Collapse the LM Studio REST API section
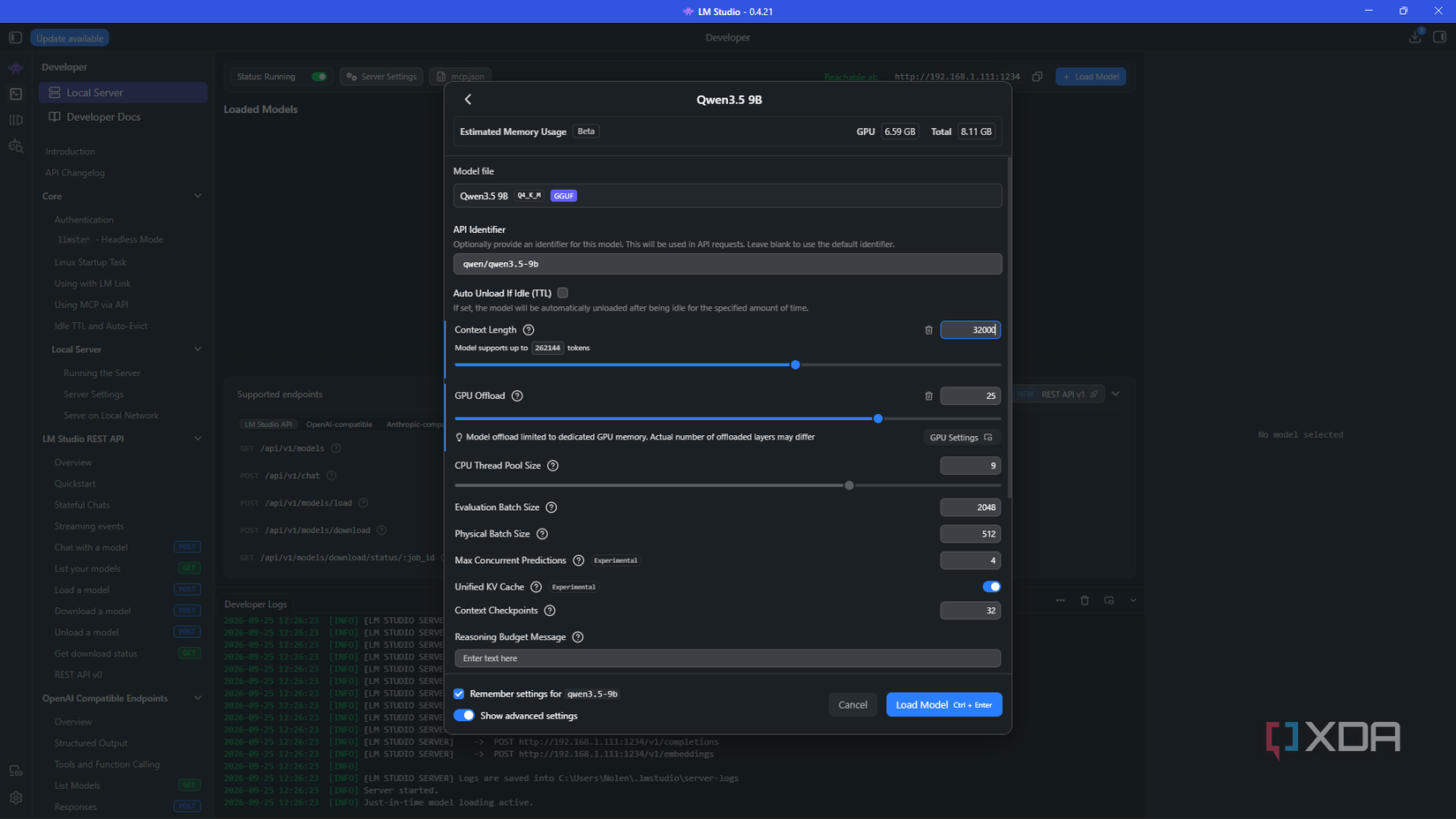 [x=198, y=439]
